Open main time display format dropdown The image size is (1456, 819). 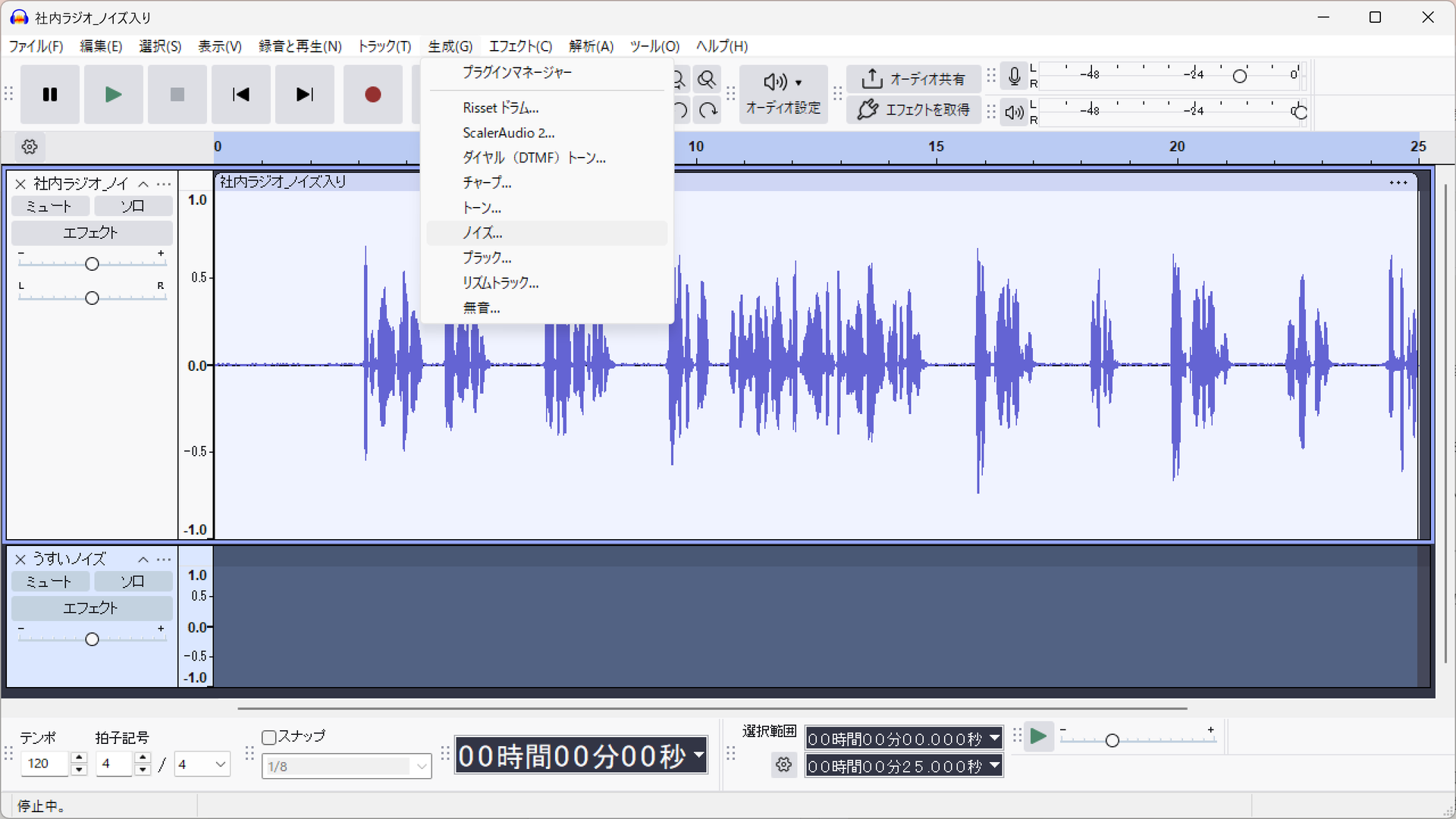coord(699,755)
